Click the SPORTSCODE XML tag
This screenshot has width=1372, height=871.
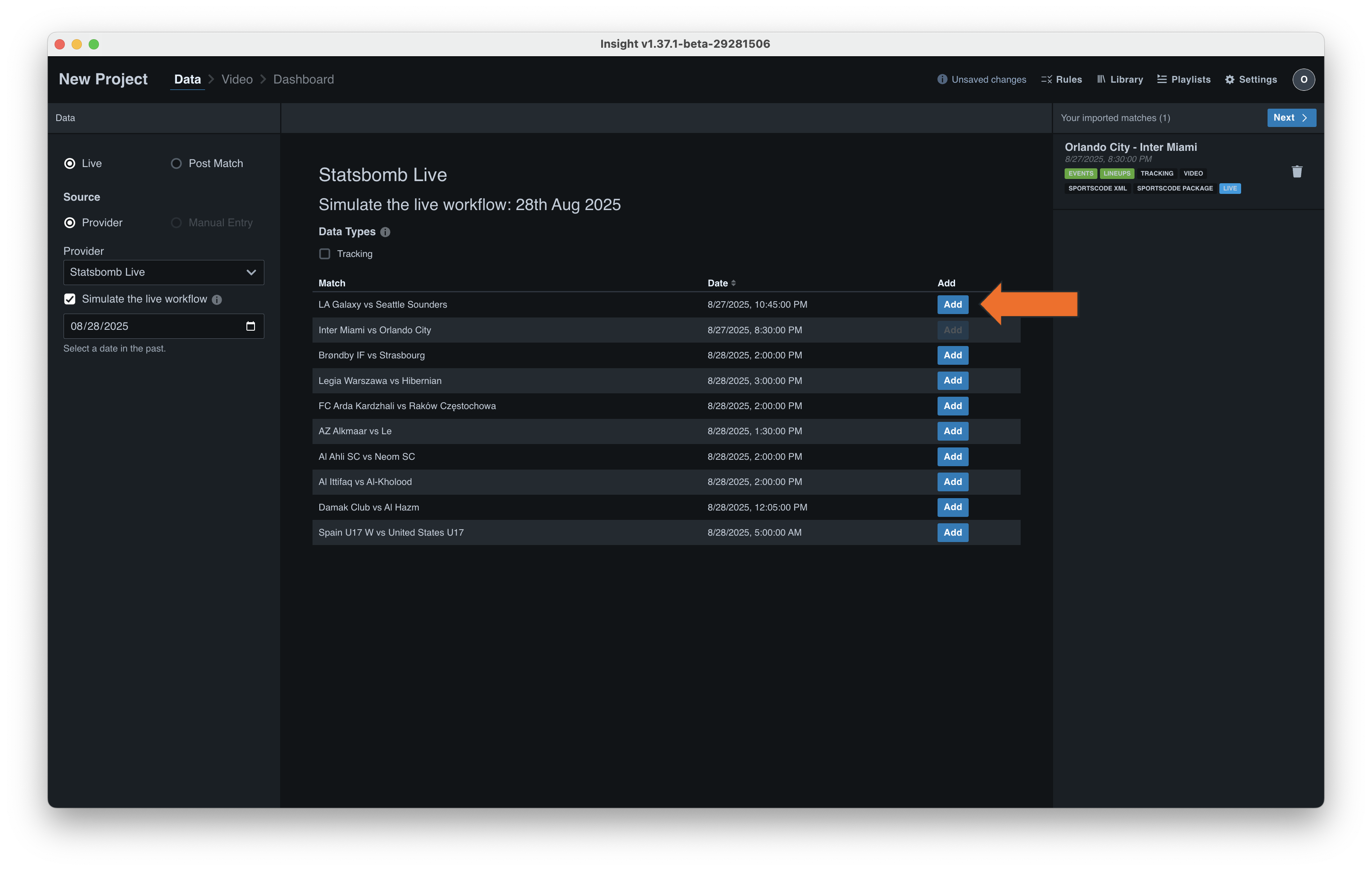(1097, 188)
